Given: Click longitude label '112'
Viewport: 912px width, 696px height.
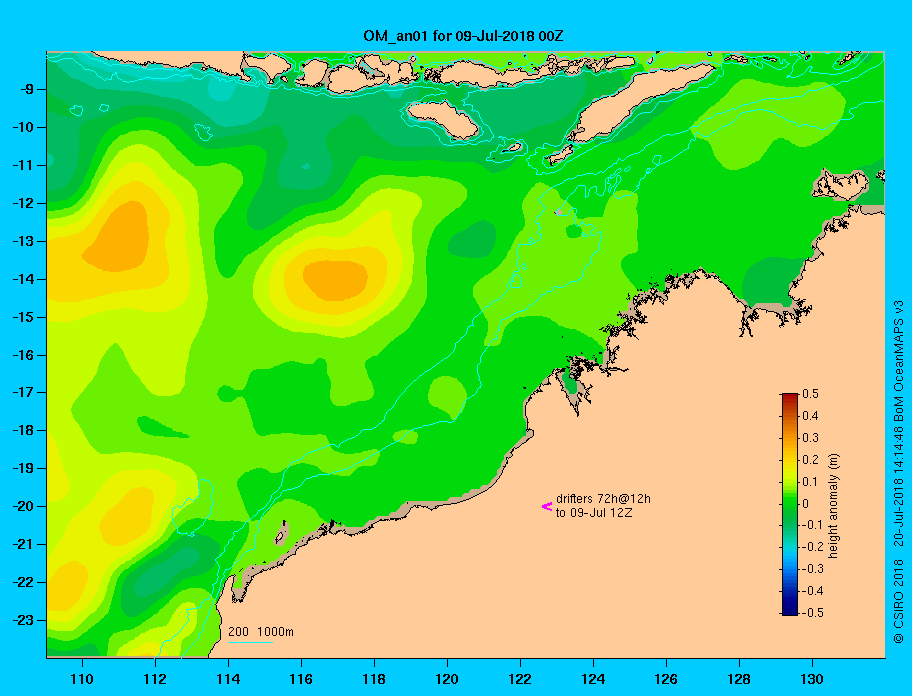Looking at the screenshot, I should [x=155, y=679].
